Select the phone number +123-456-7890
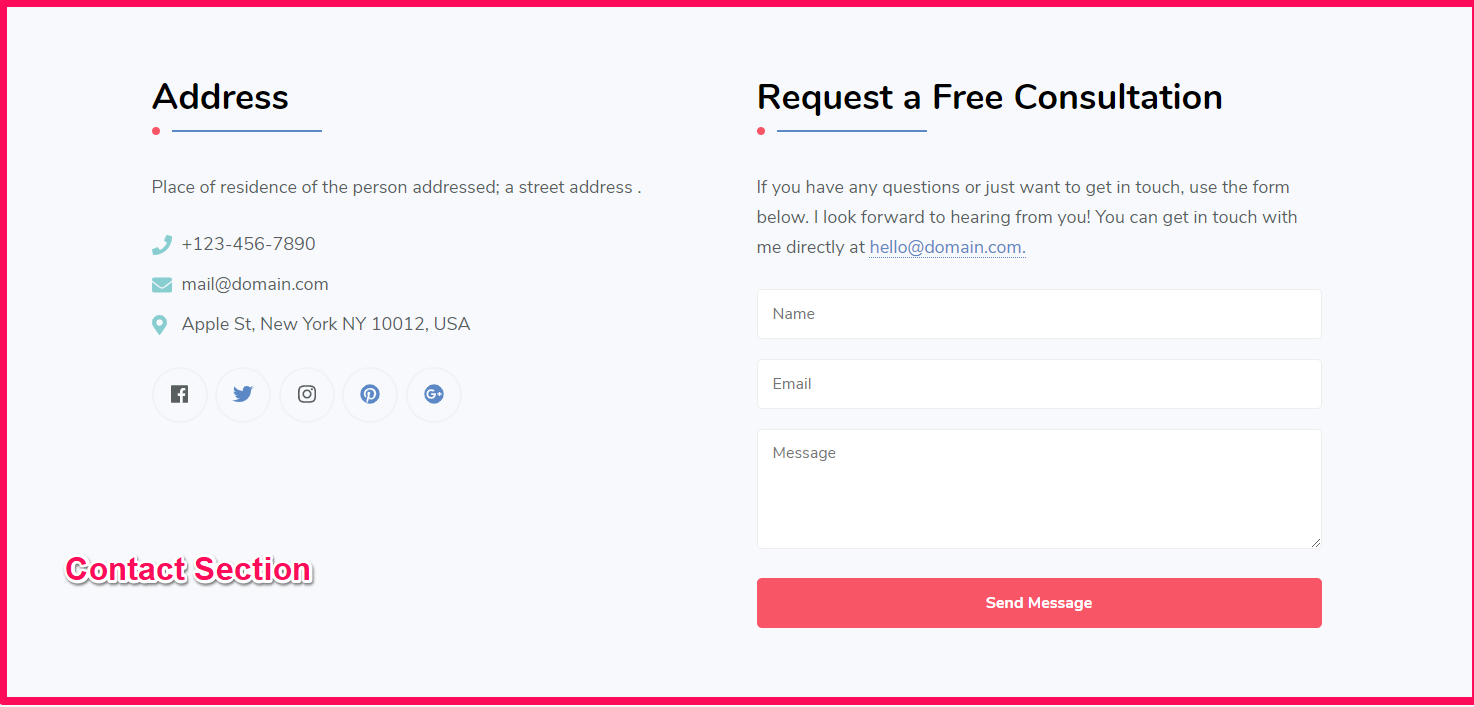The height and width of the screenshot is (707, 1474). click(x=249, y=244)
